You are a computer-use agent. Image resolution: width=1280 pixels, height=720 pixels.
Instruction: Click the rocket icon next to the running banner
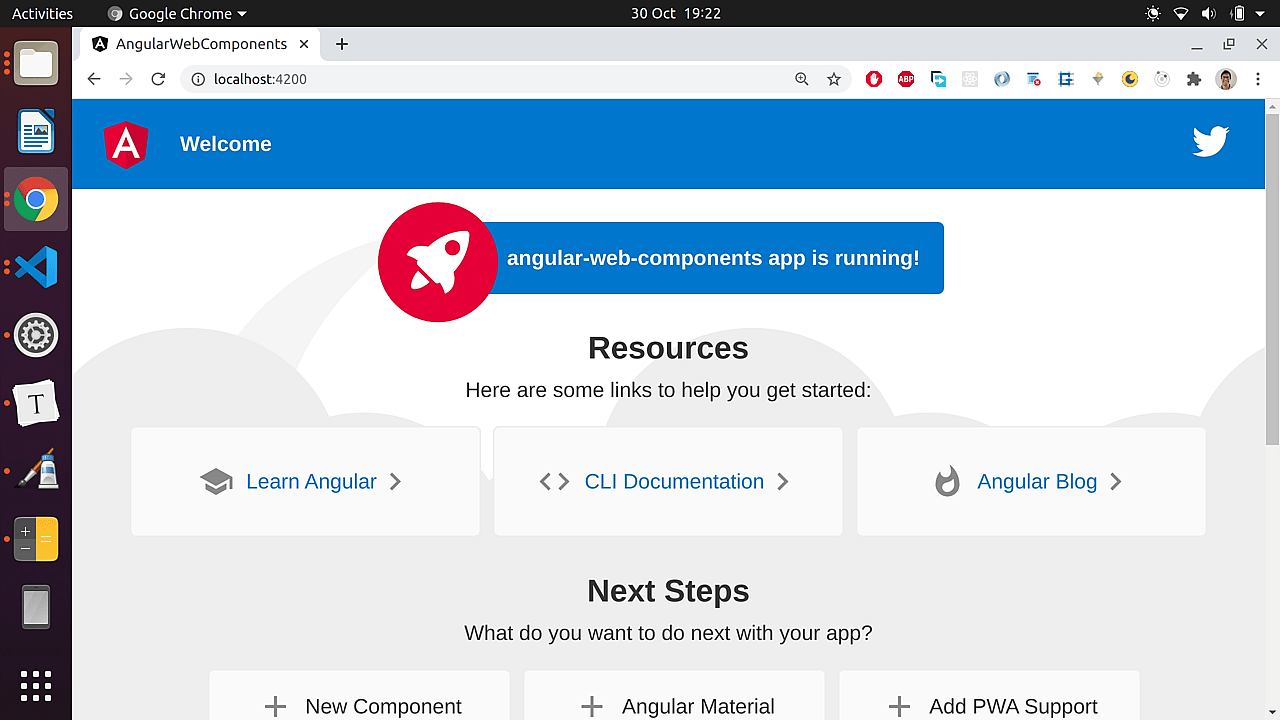click(437, 262)
